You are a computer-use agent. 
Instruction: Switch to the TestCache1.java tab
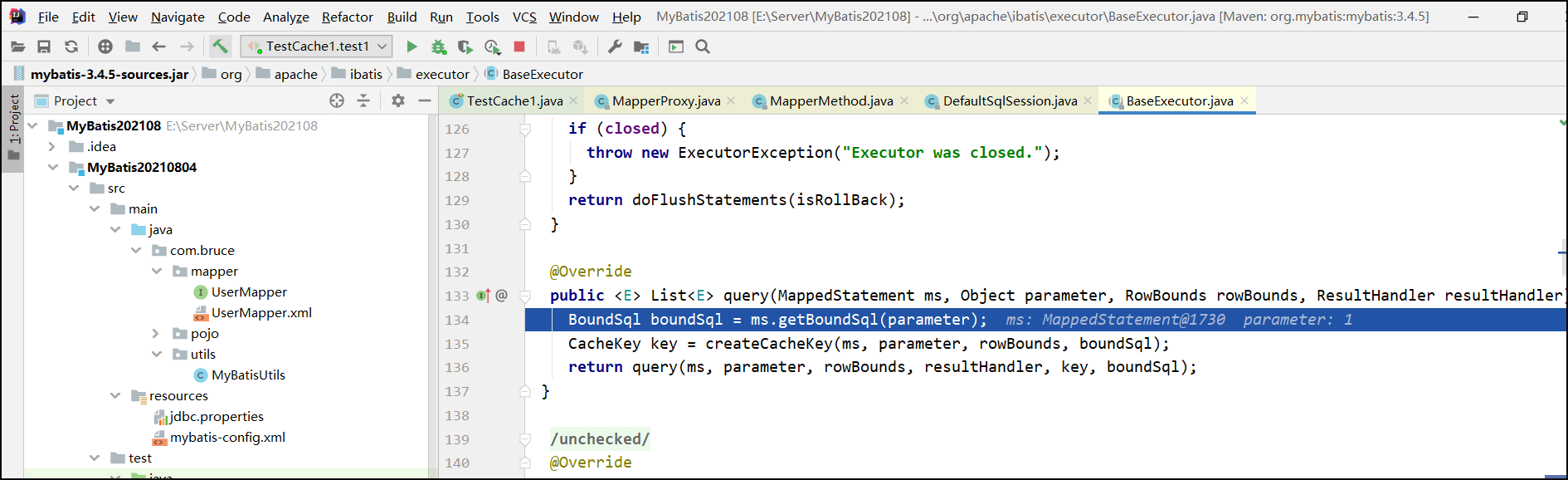click(514, 101)
